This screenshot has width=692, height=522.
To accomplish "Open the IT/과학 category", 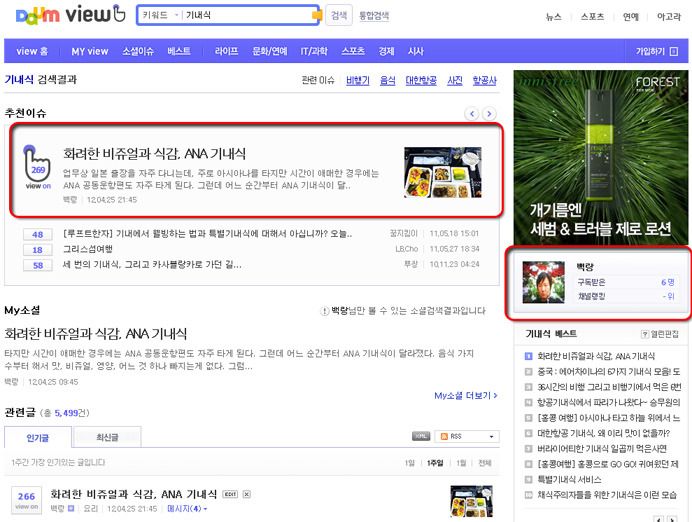I will pos(314,51).
